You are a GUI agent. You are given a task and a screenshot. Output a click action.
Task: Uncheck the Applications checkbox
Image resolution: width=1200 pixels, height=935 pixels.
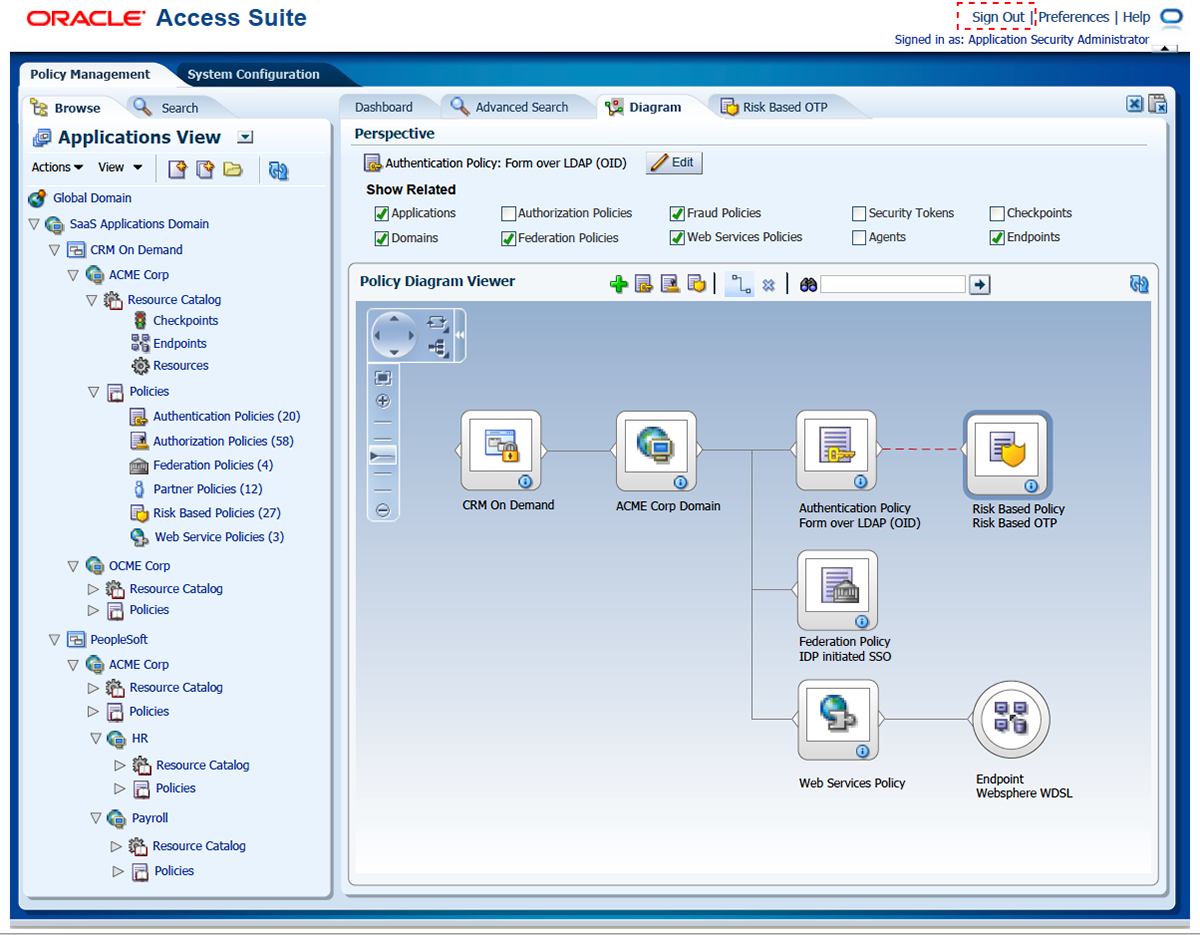[x=381, y=214]
